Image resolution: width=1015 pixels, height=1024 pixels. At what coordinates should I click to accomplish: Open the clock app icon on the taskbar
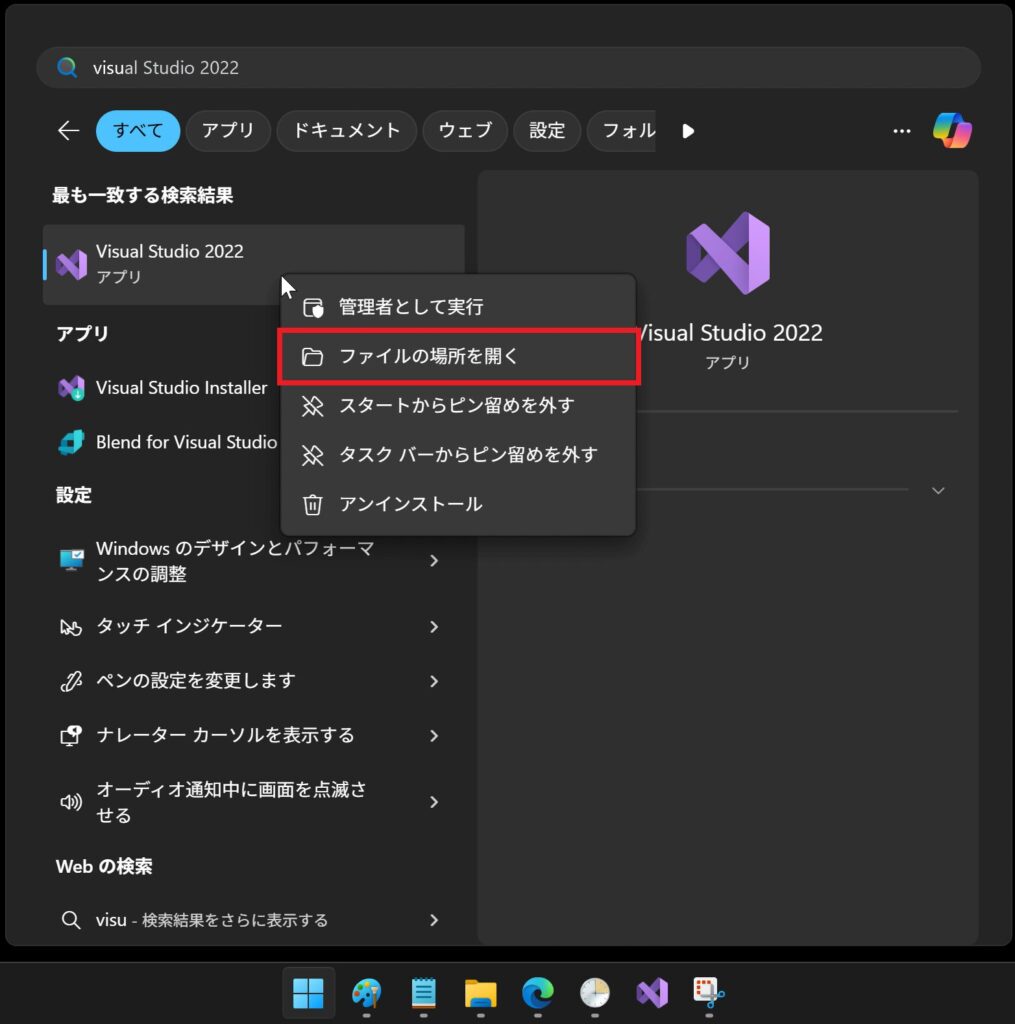point(594,993)
